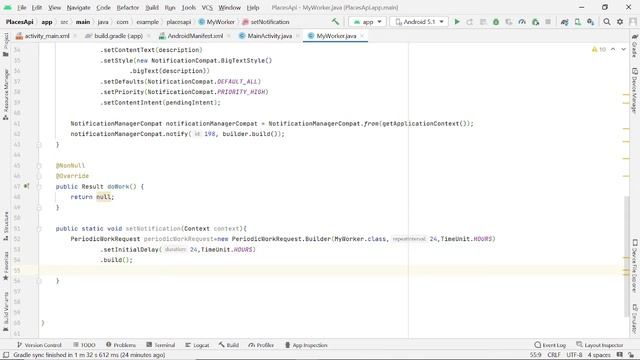Open the Device Manager right sidebar panel
The width and height of the screenshot is (640, 360).
click(x=635, y=90)
